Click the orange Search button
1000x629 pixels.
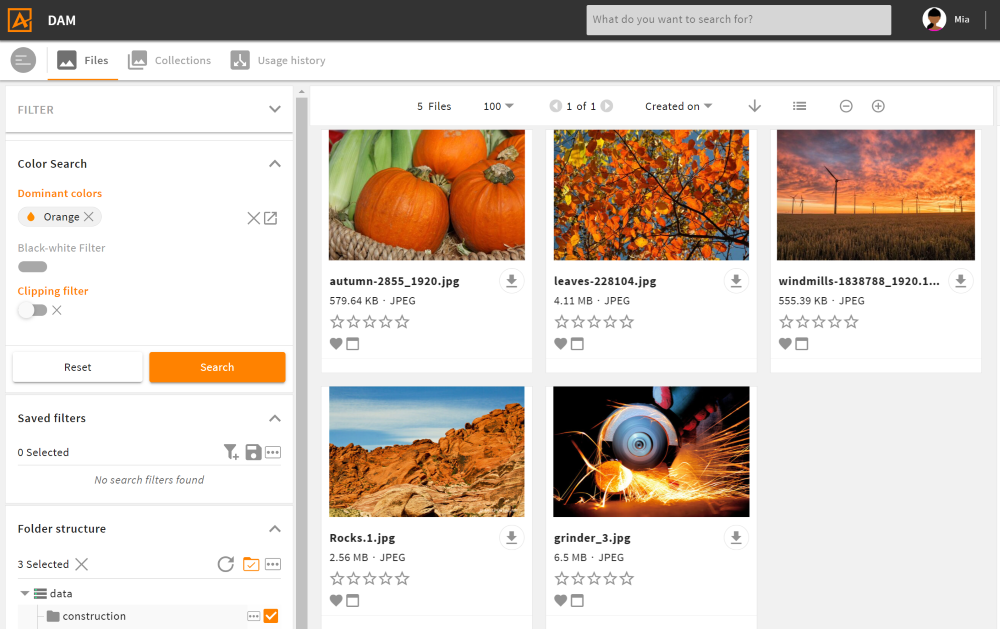(x=217, y=367)
